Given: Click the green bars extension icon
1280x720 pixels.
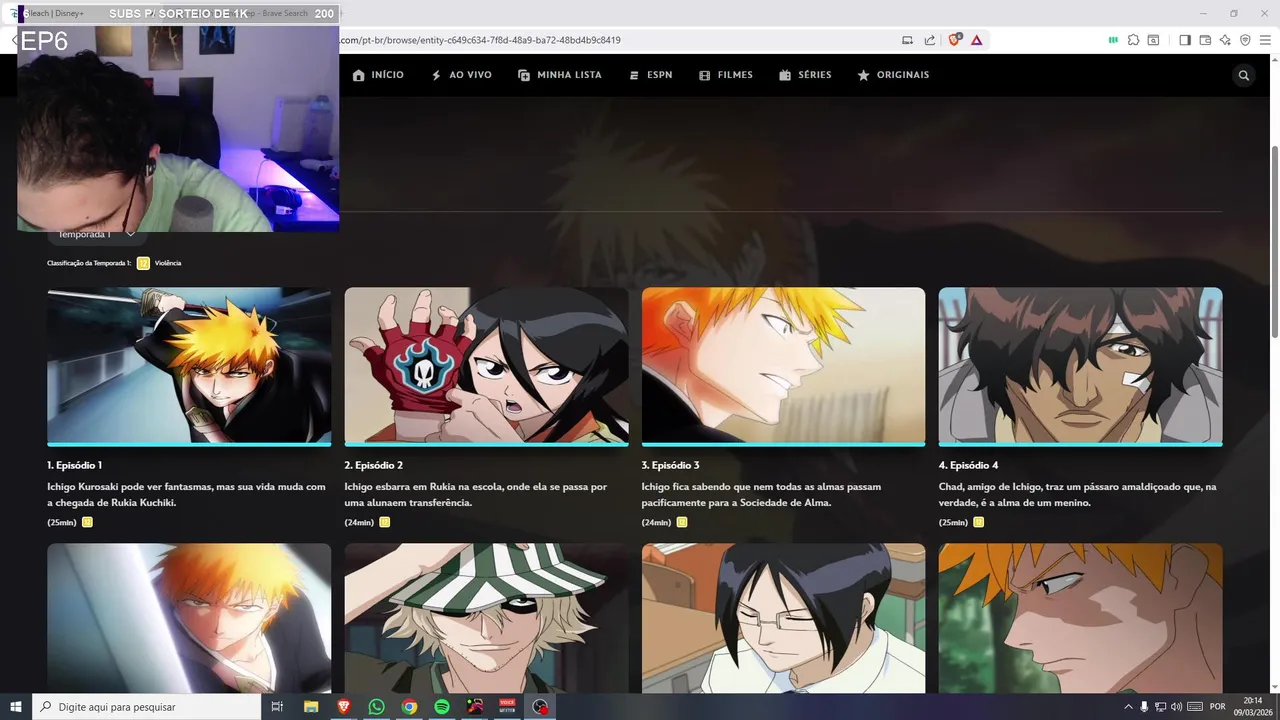Looking at the screenshot, I should [x=1113, y=40].
